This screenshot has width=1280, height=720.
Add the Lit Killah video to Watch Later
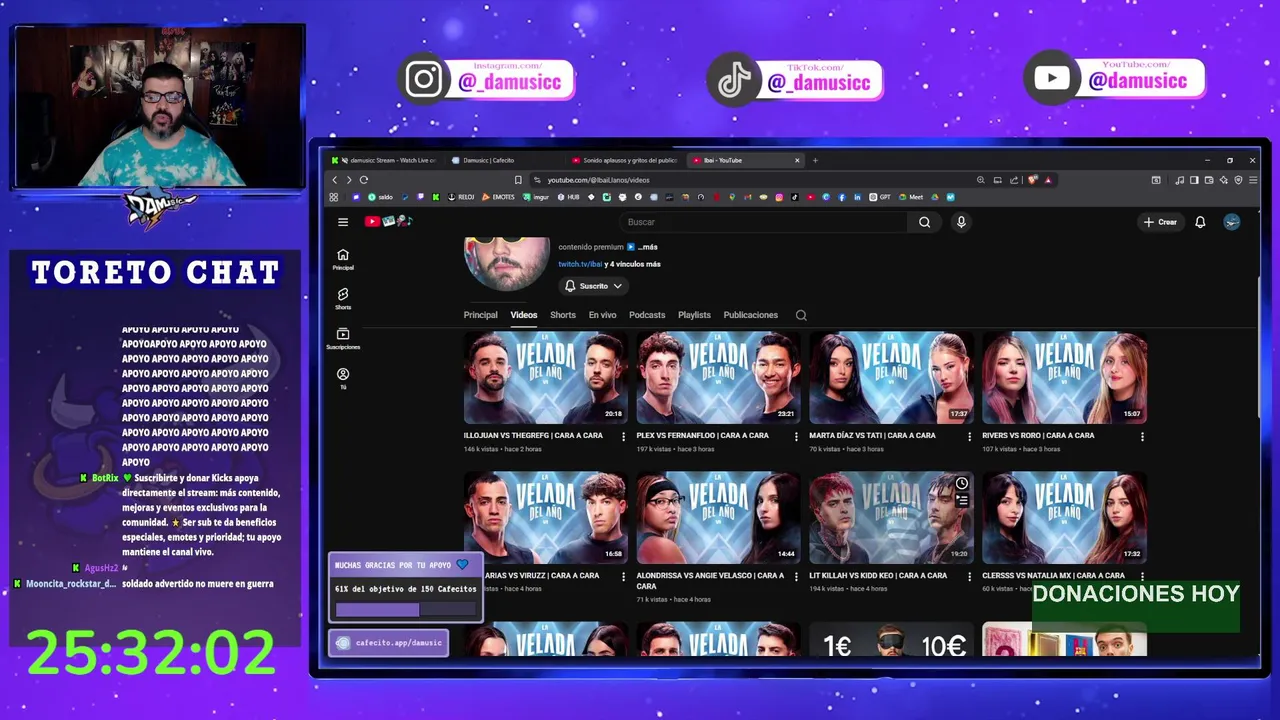click(961, 484)
